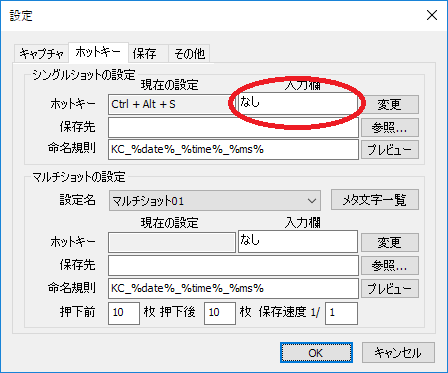Click the multi-shot 保存先 path field
448x373 pixels.
[x=233, y=265]
